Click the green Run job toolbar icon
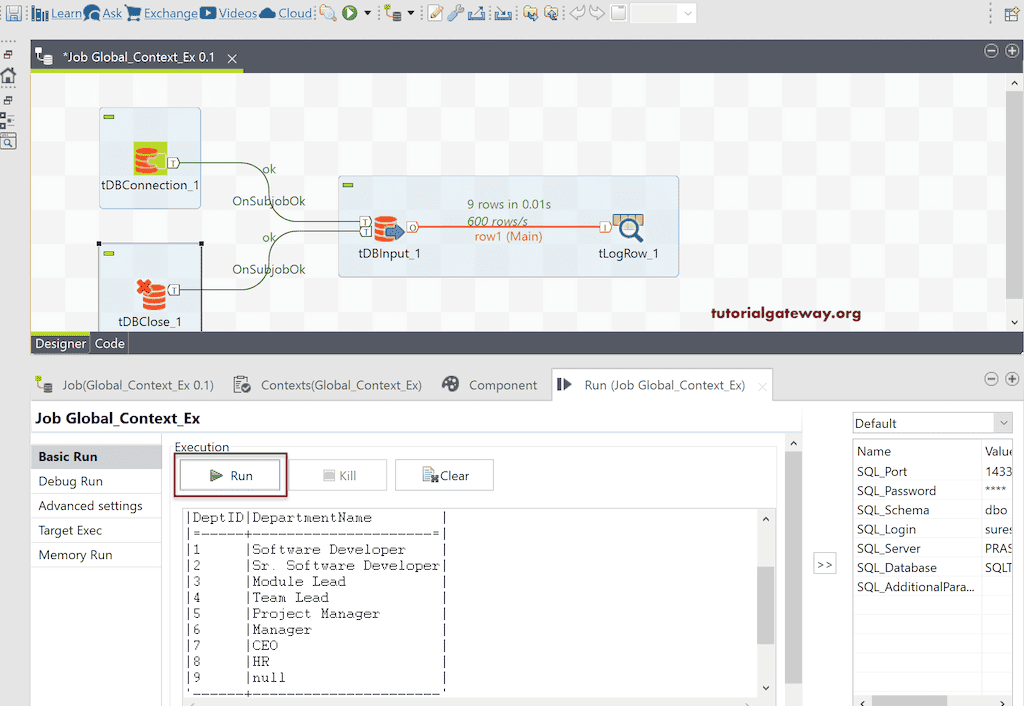 click(349, 13)
